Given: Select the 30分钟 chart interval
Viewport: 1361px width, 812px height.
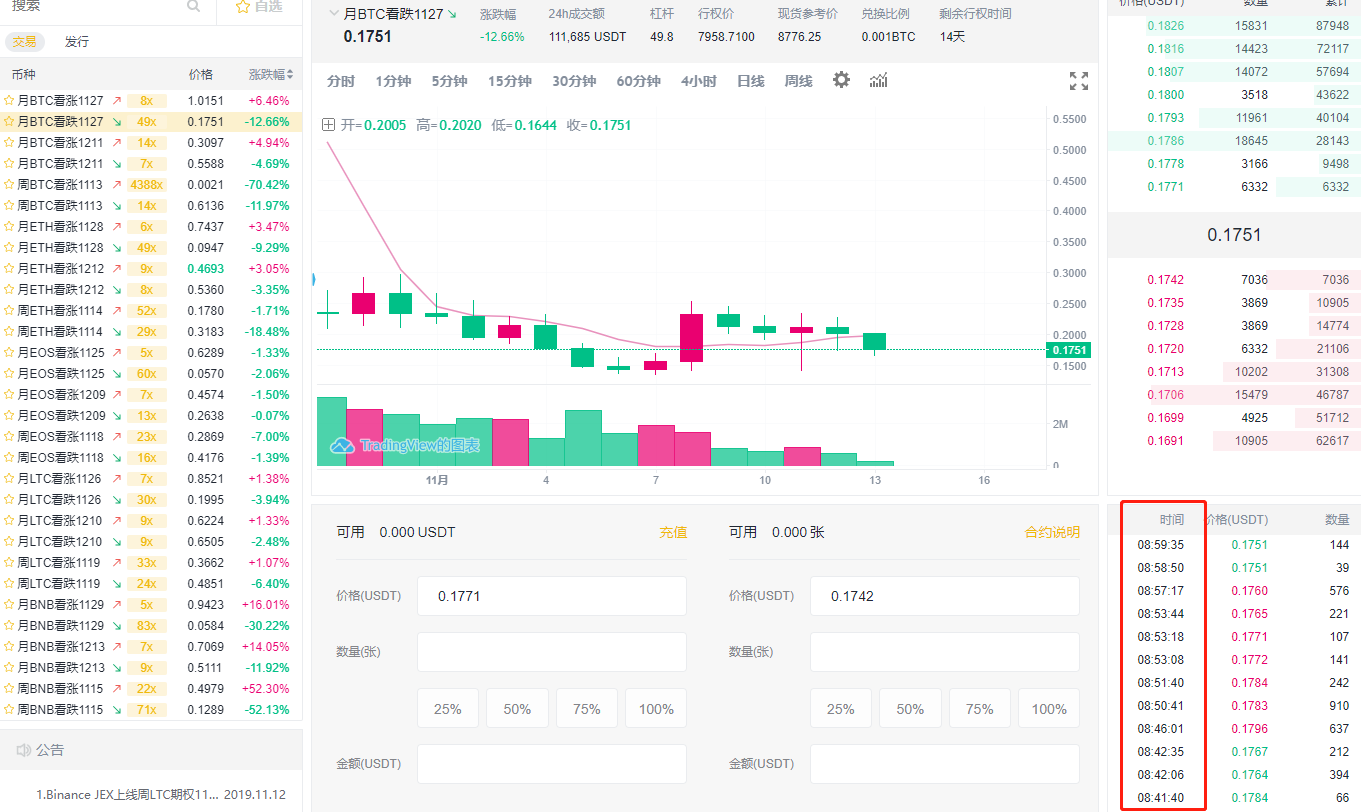Looking at the screenshot, I should point(574,81).
